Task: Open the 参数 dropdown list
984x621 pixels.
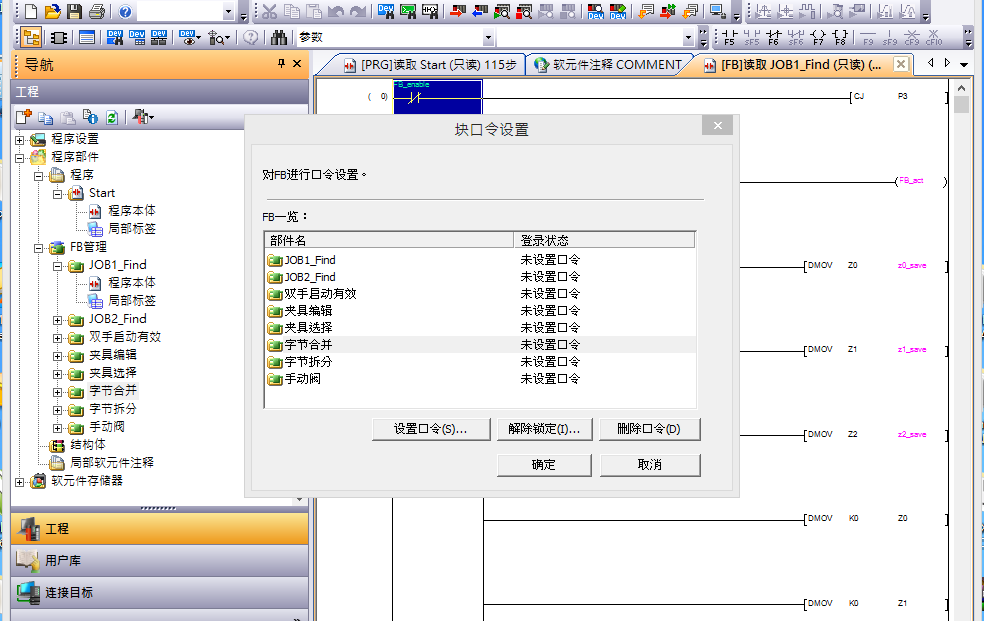Action: (x=489, y=37)
